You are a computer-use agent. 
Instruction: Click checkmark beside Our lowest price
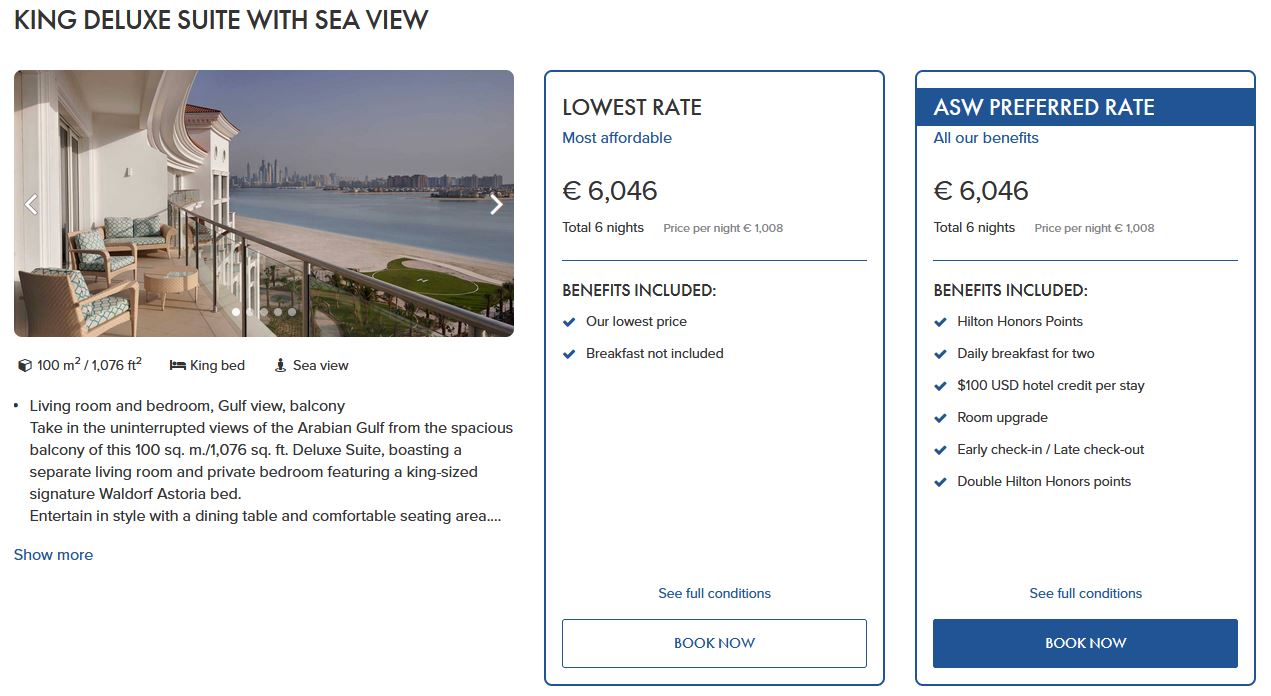(569, 322)
